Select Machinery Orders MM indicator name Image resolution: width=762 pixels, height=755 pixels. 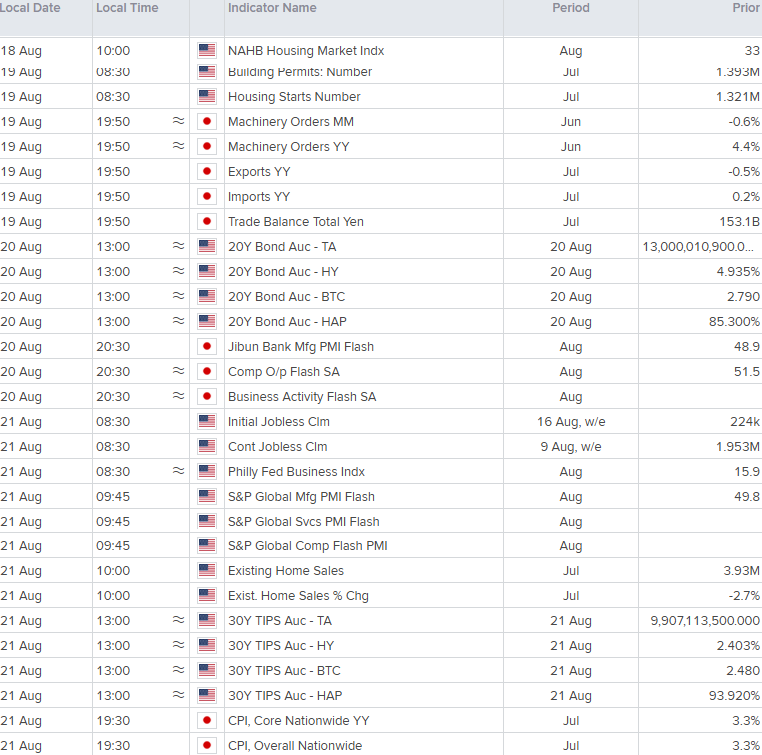291,121
